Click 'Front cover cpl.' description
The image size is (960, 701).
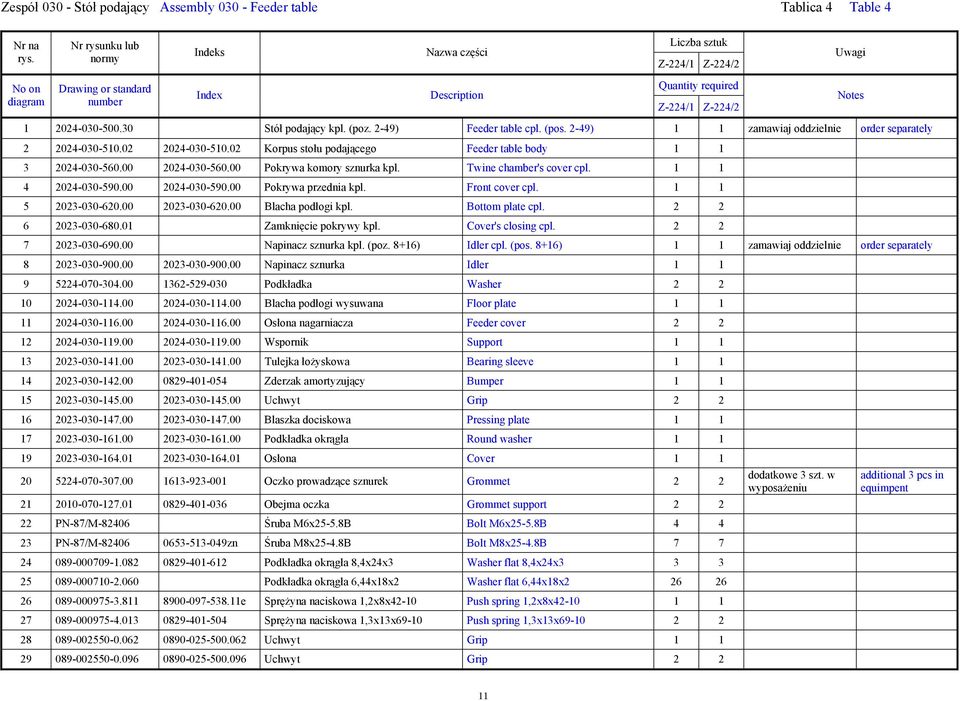(x=502, y=187)
